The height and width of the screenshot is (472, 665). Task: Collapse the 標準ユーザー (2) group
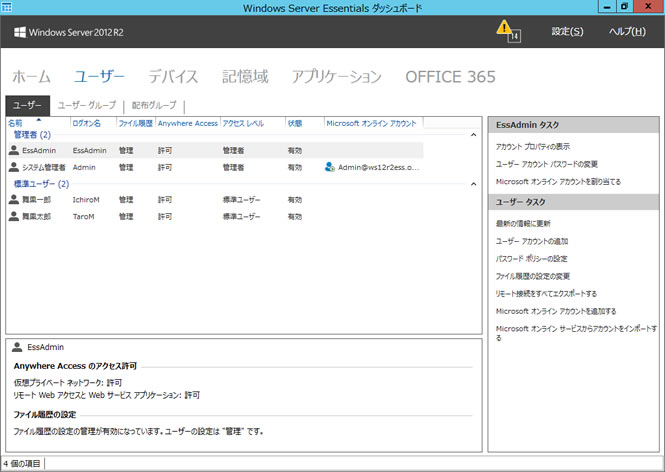point(474,184)
